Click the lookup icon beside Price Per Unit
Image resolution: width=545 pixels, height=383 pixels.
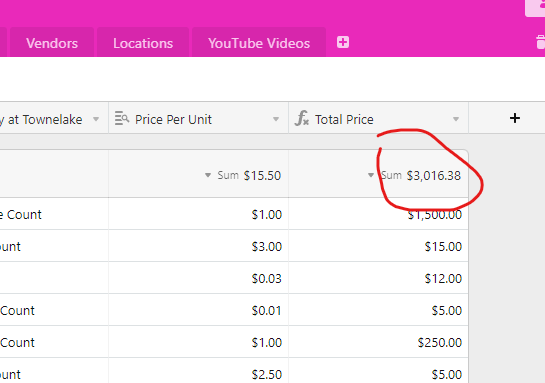coord(122,118)
